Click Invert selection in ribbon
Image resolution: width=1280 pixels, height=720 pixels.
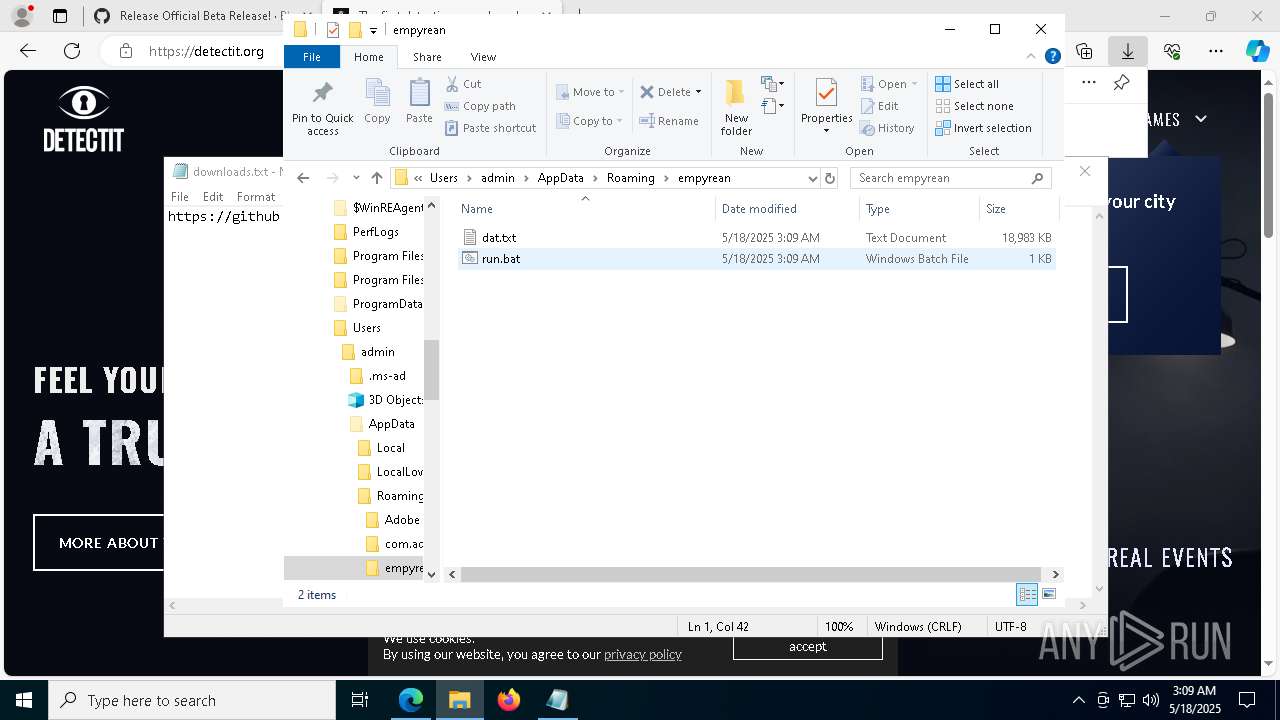[x=983, y=128]
